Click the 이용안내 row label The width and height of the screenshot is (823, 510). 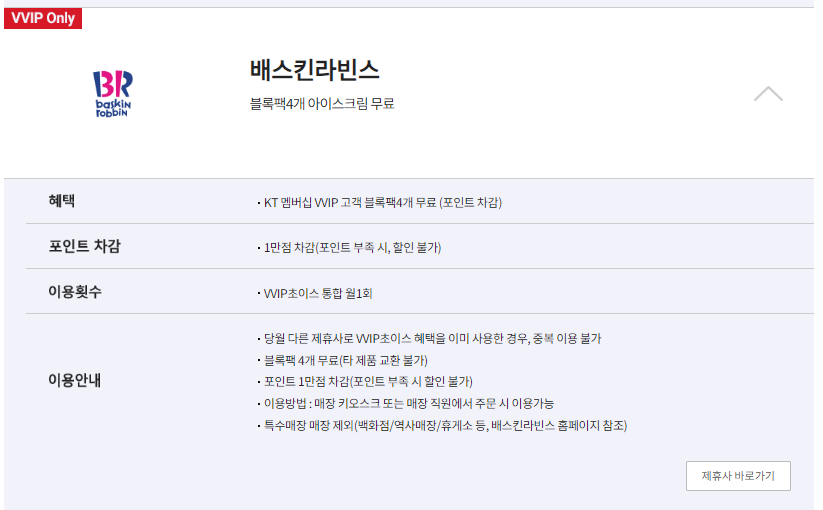click(75, 380)
